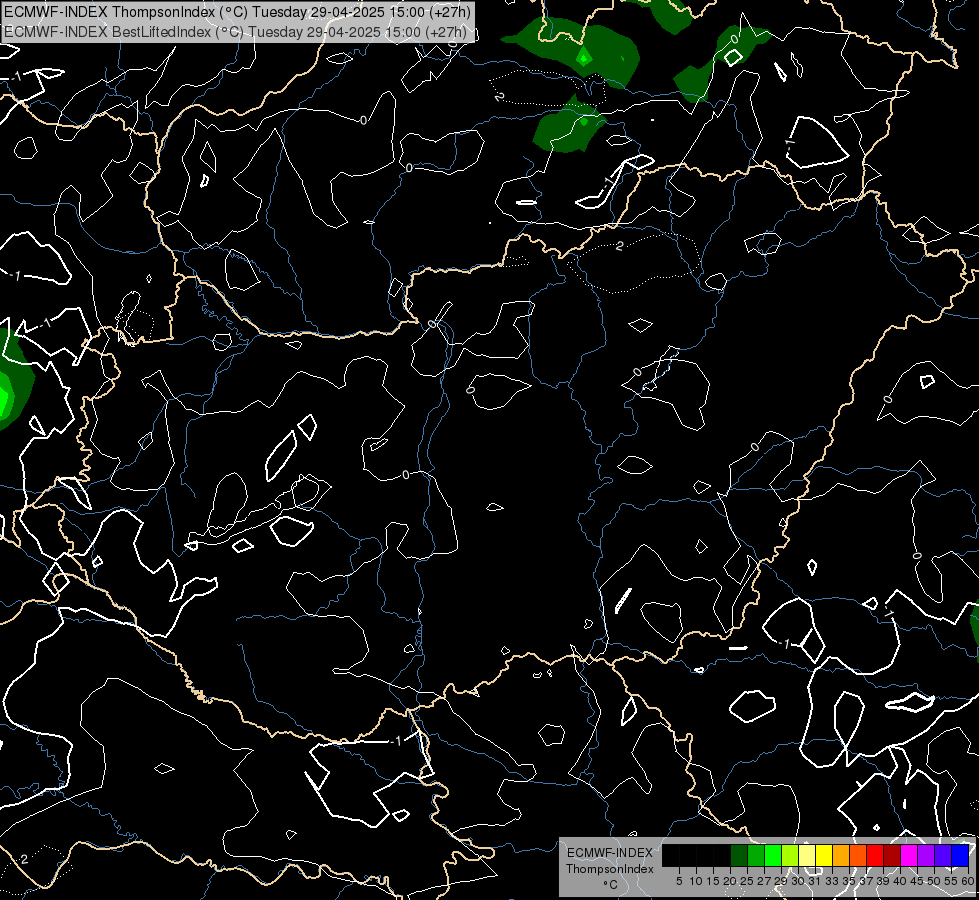
Task: Click the purple 45–50 legend swatch
Action: 926,855
